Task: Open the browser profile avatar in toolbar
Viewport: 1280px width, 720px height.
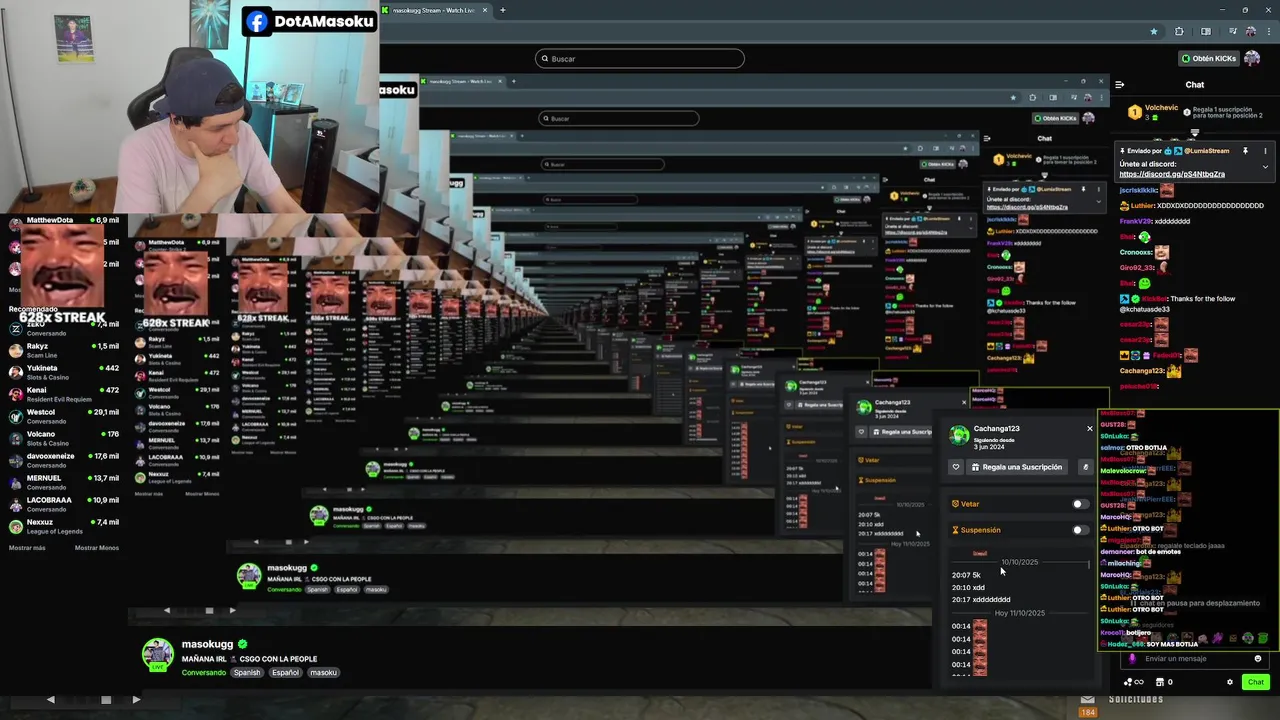Action: [1250, 31]
